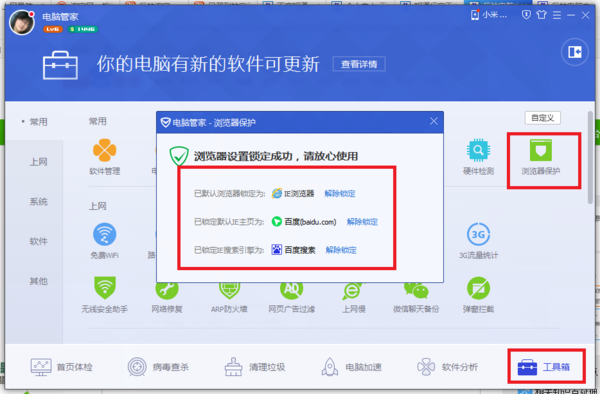Image resolution: width=600 pixels, height=394 pixels.
Task: Select 系统 category in left sidebar
Action: point(38,202)
